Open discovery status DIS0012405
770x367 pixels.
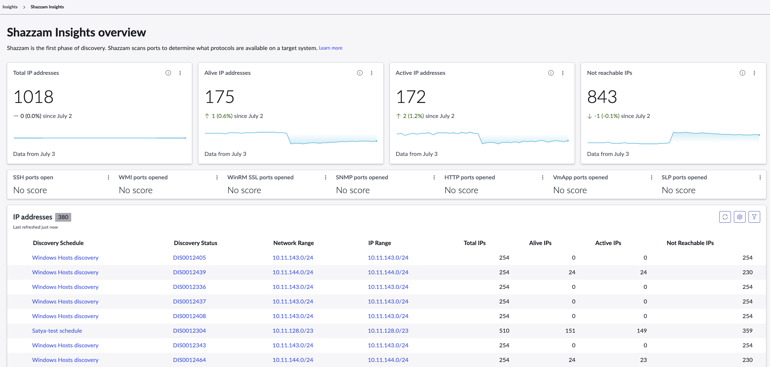click(x=190, y=257)
